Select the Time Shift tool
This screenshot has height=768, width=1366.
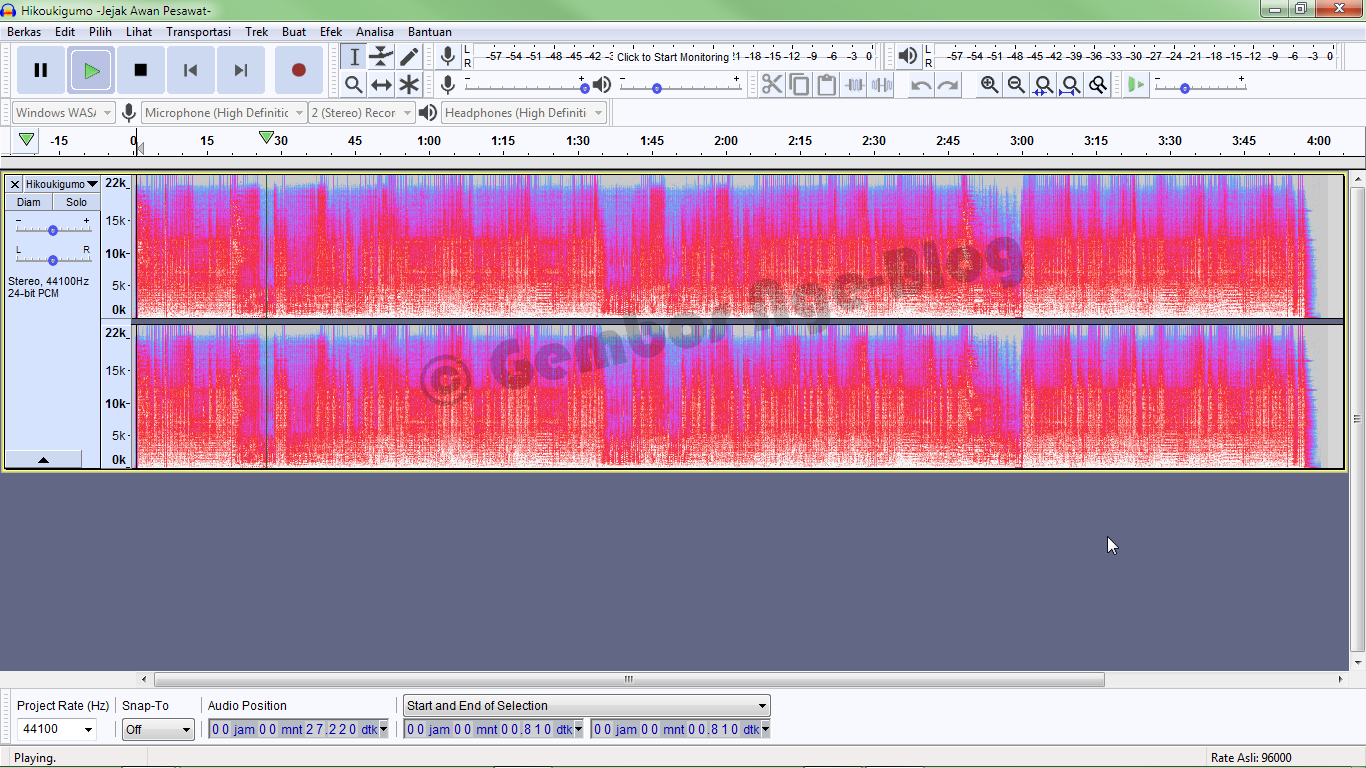coord(381,85)
